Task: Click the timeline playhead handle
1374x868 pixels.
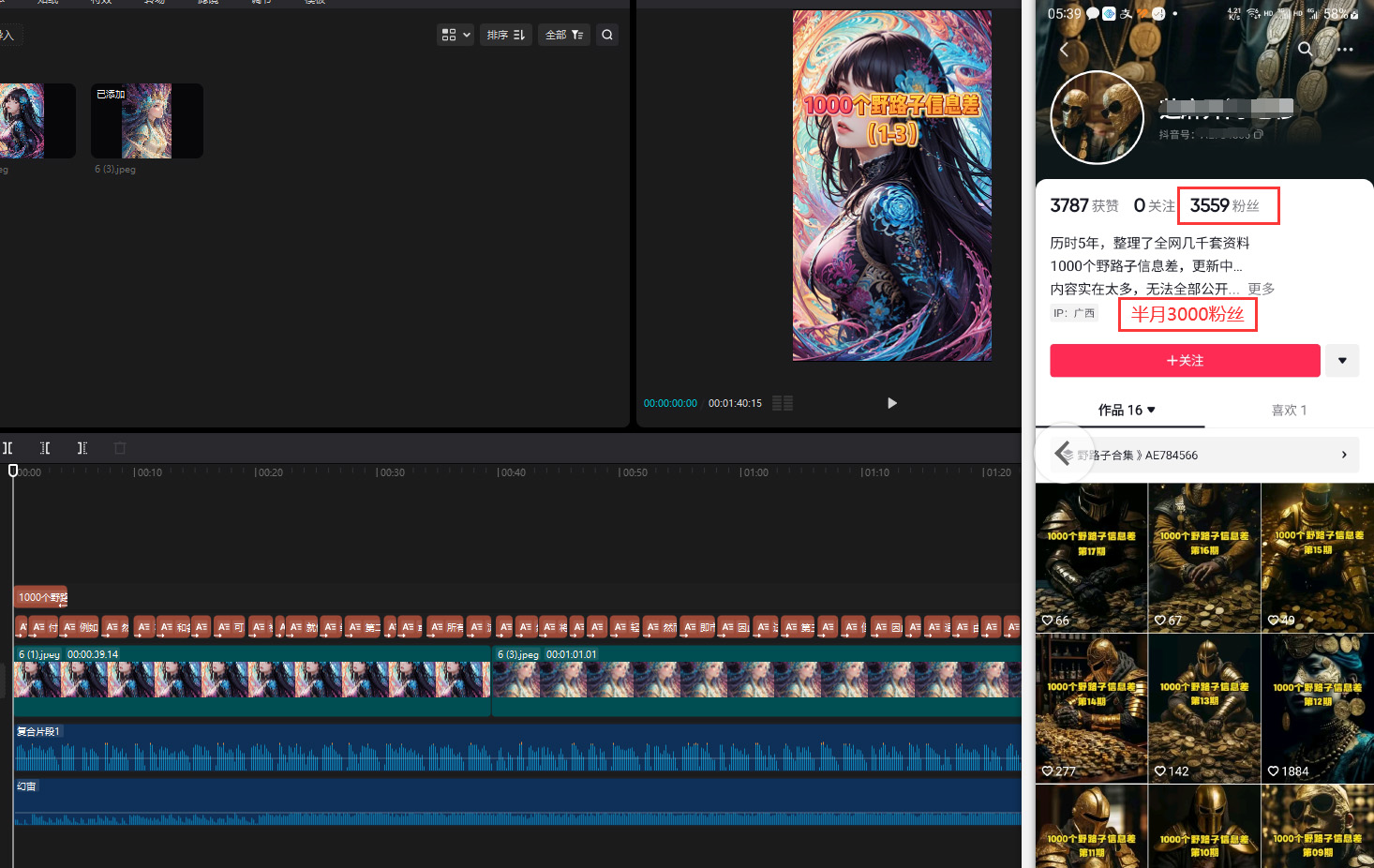Action: [13, 471]
